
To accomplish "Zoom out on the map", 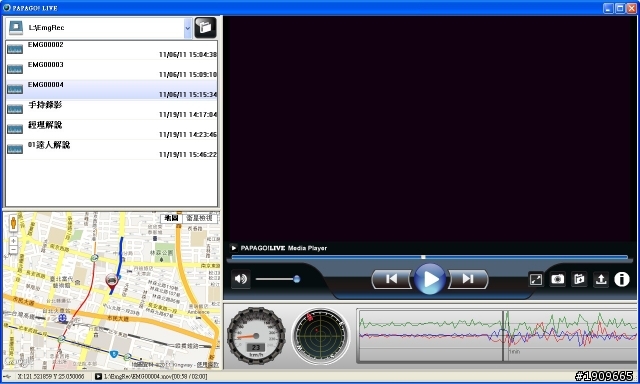I will click(13, 249).
